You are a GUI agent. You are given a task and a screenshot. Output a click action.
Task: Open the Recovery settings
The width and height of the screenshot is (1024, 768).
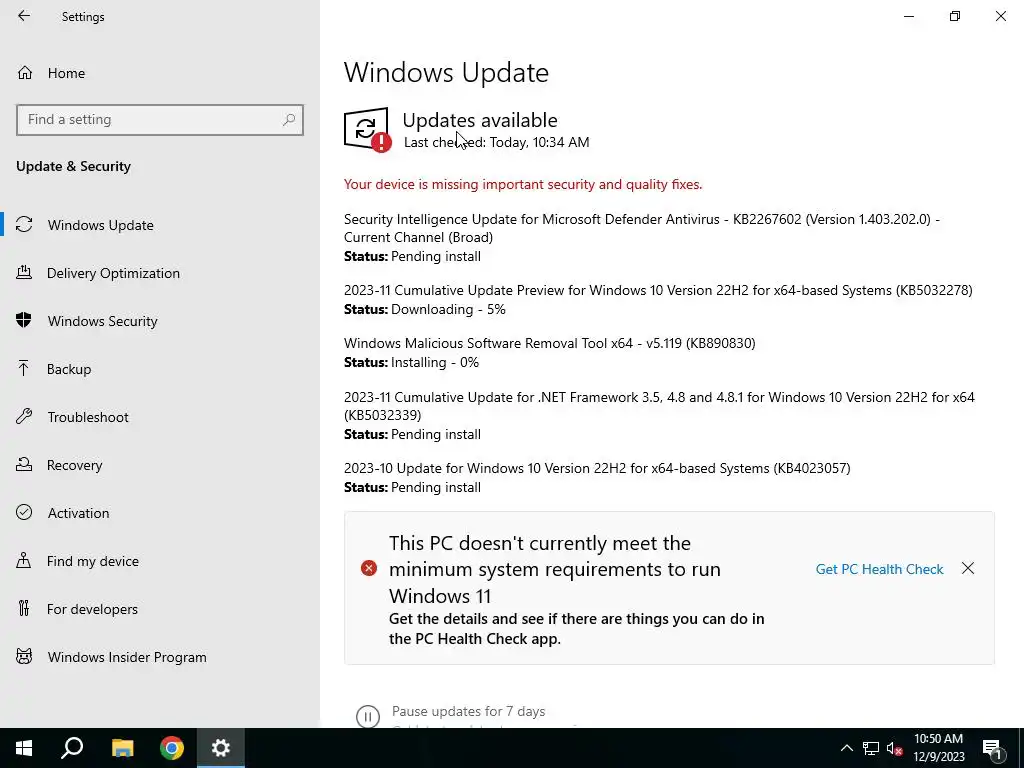point(74,465)
